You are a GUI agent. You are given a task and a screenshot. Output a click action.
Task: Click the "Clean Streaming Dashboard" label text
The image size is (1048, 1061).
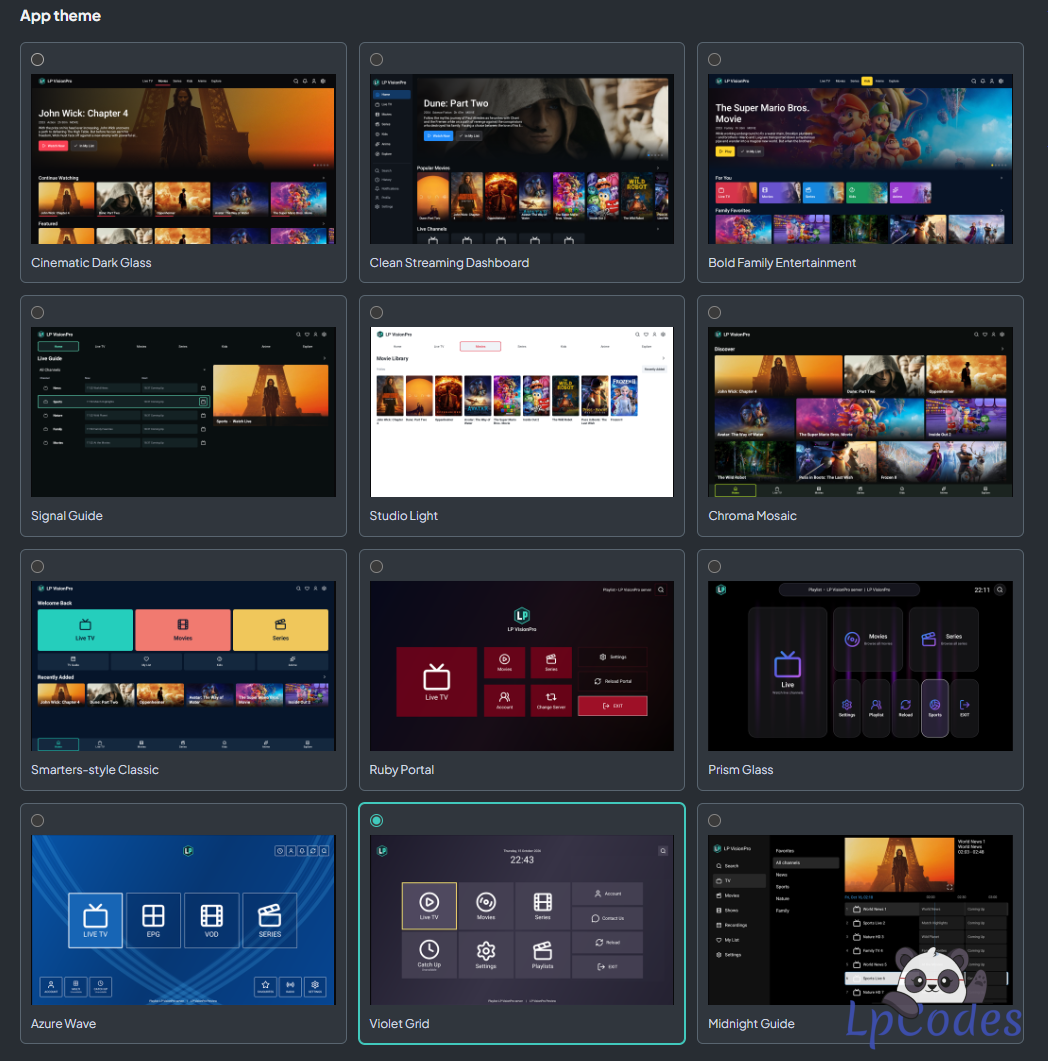(449, 263)
